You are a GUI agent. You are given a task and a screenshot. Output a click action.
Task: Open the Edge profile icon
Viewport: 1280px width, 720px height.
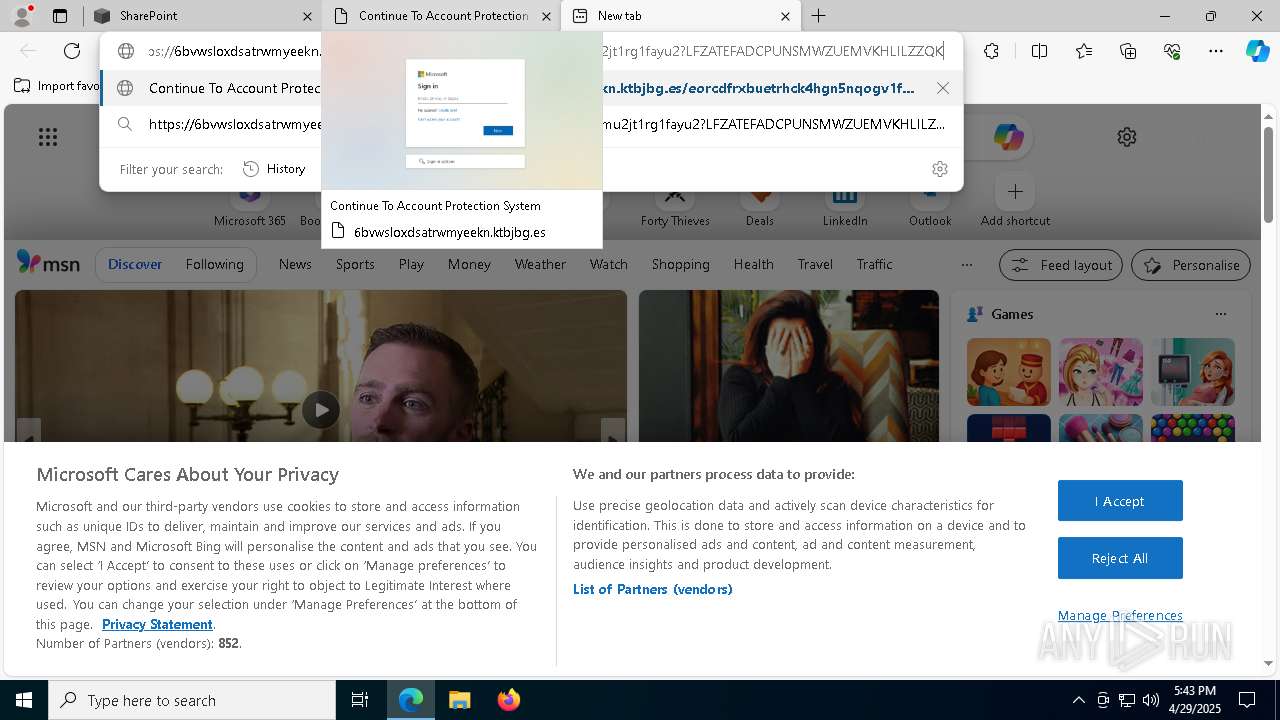coord(22,16)
